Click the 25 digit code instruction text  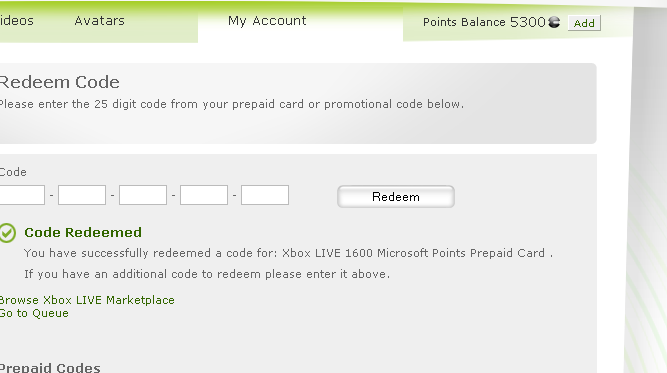232,104
